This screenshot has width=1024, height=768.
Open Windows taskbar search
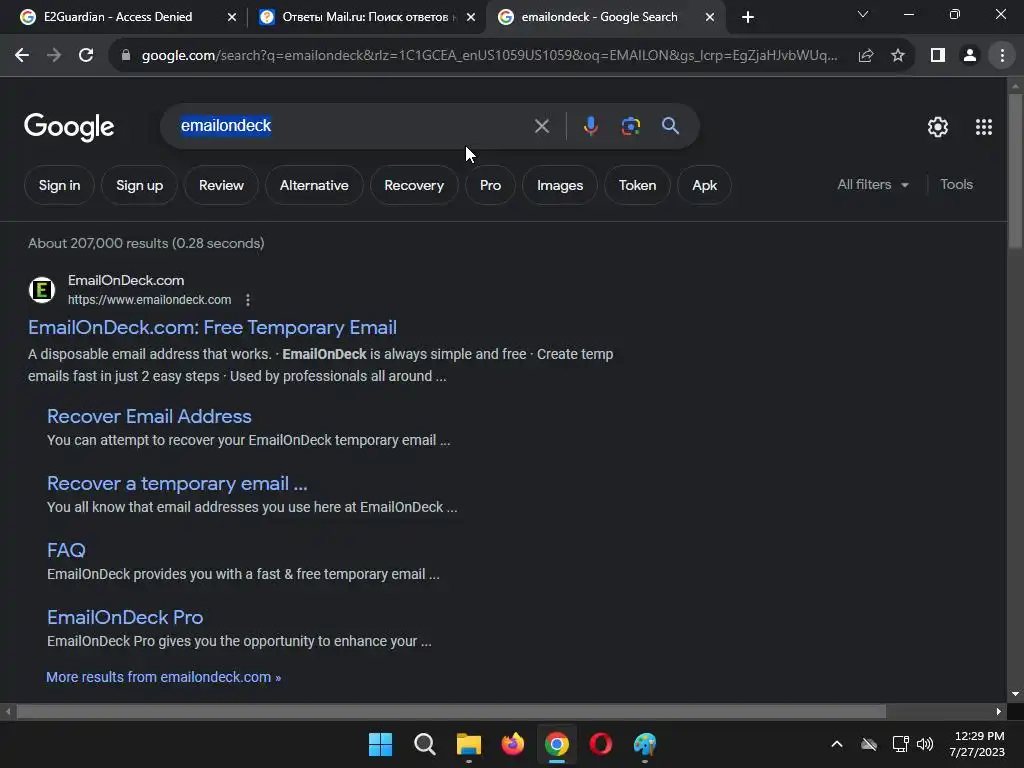(x=424, y=744)
